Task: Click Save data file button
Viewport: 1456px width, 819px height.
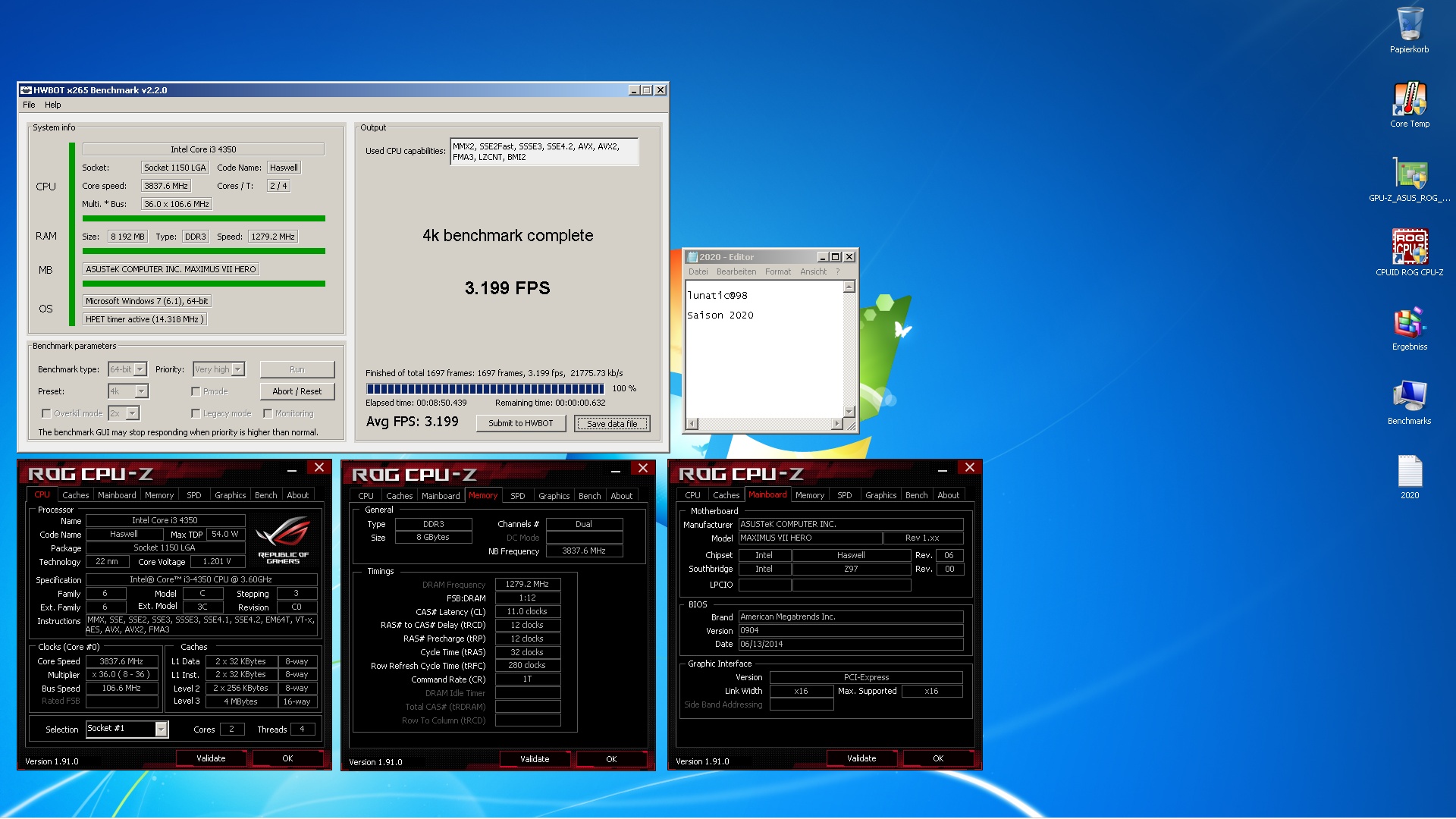Action: point(612,424)
